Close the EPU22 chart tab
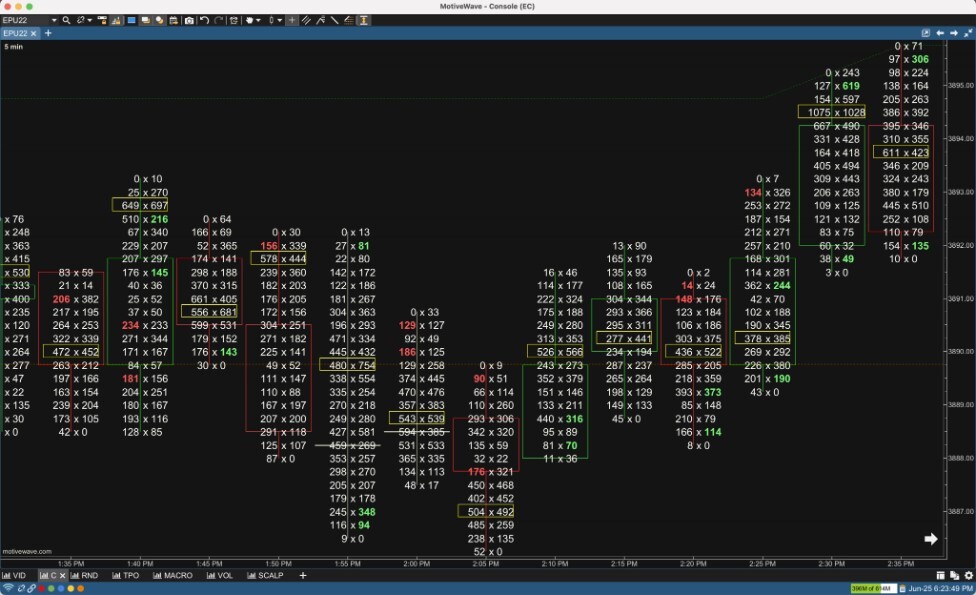This screenshot has height=595, width=976. pyautogui.click(x=34, y=34)
